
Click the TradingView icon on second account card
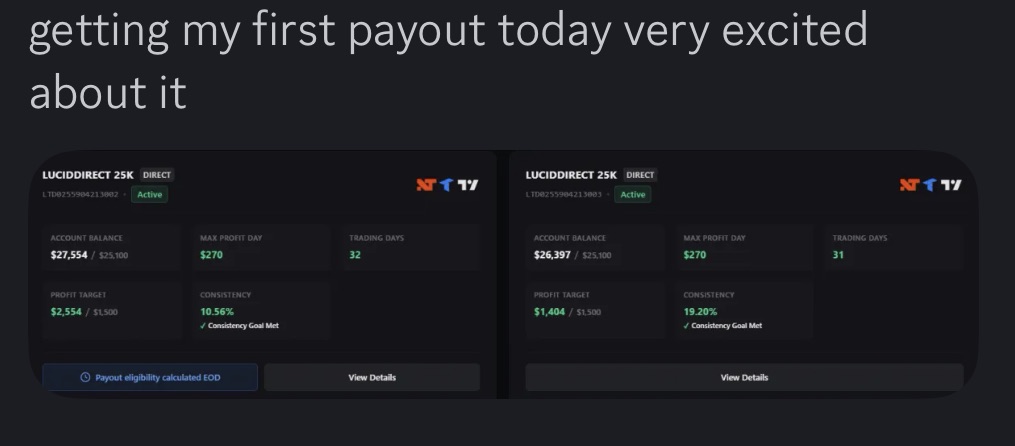951,185
